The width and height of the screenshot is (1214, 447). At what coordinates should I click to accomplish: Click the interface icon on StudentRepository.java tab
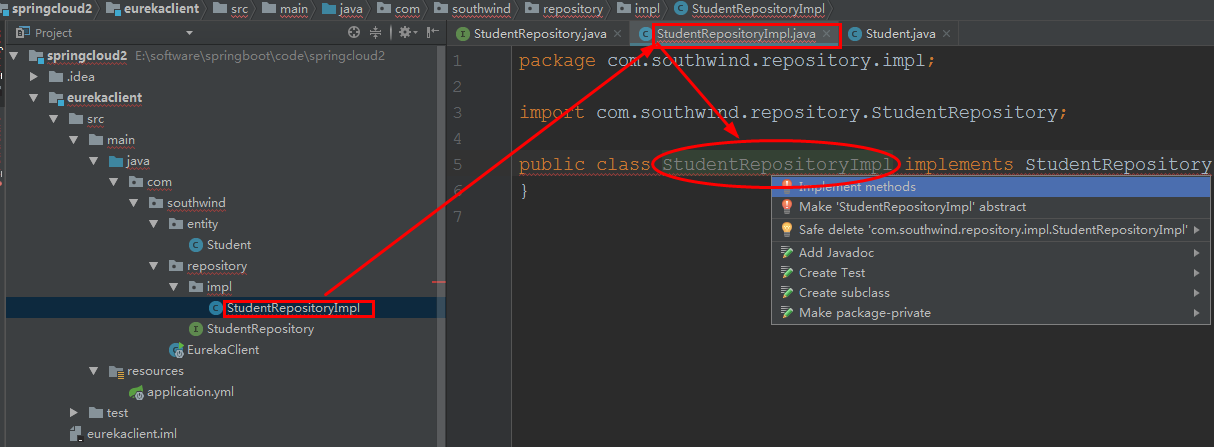463,33
